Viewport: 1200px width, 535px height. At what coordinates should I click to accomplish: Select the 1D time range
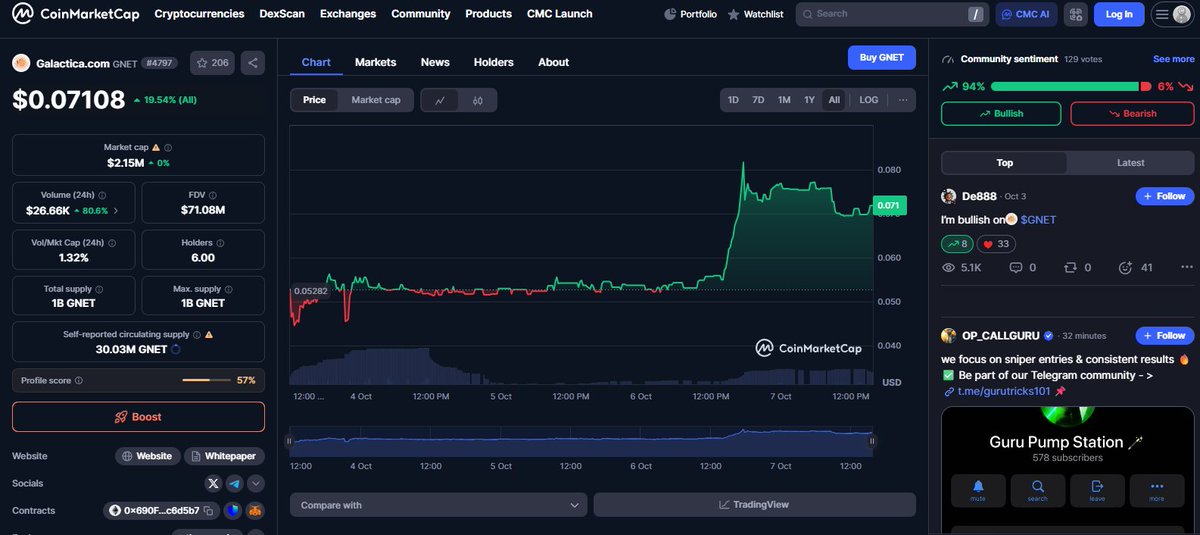click(733, 100)
